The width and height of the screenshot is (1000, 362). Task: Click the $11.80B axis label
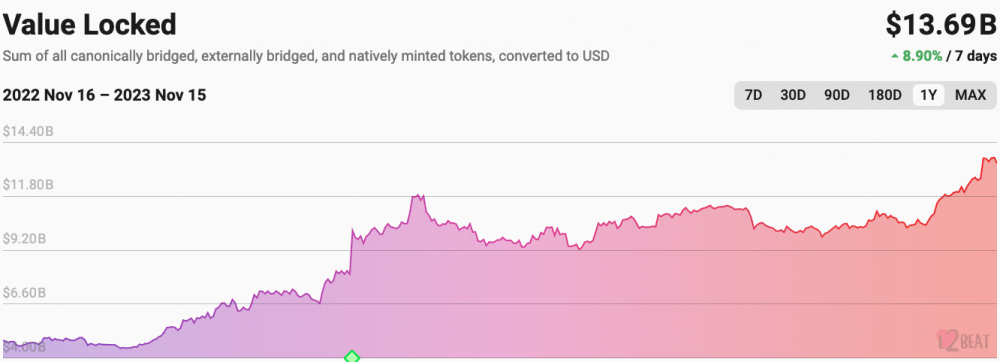tap(28, 185)
